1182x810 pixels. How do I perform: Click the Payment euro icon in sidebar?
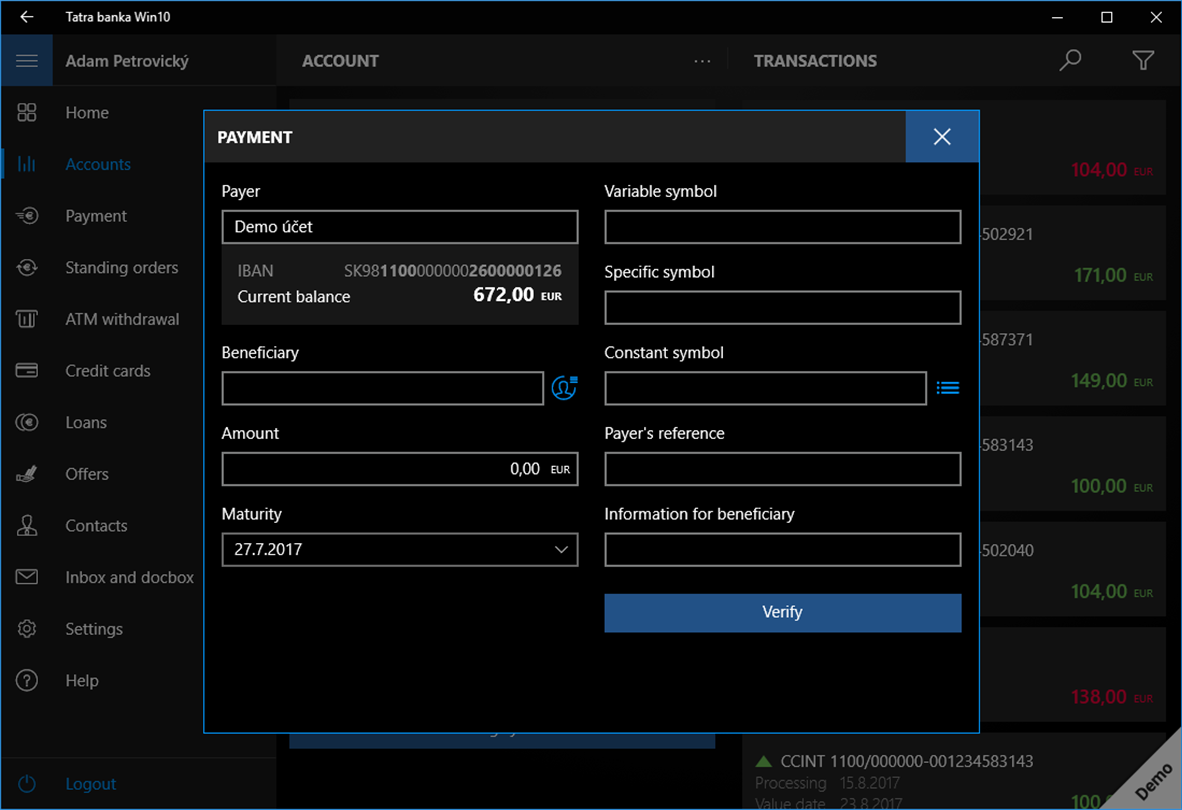click(x=26, y=215)
